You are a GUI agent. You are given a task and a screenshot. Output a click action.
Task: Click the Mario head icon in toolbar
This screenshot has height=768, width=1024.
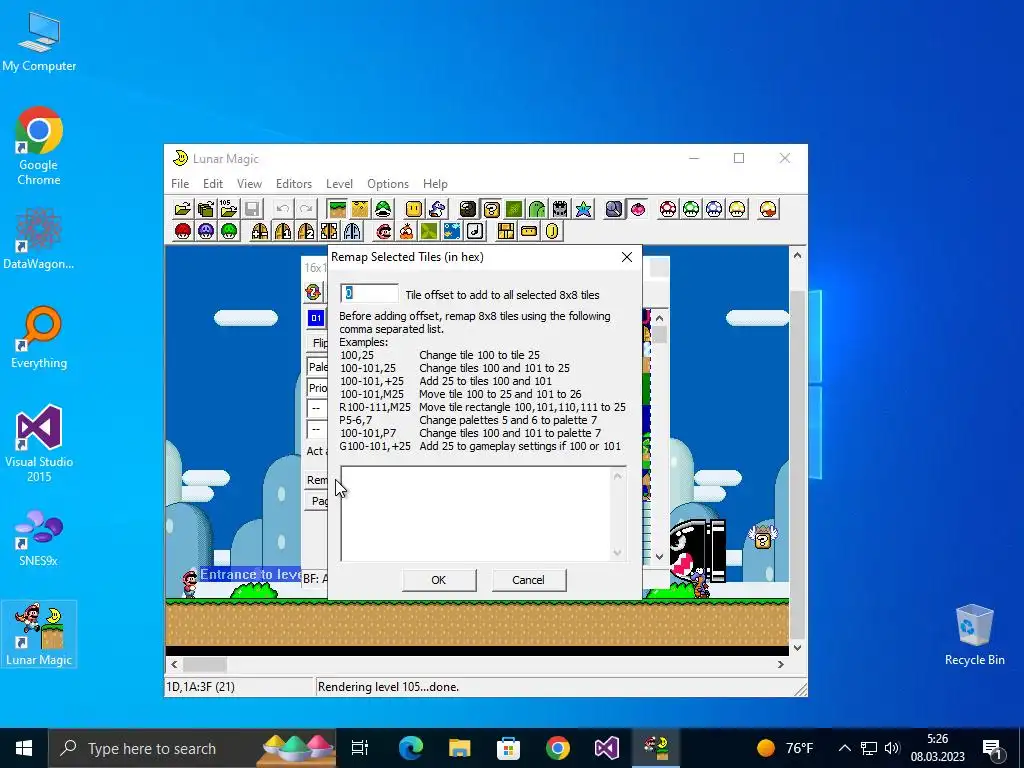pos(383,231)
